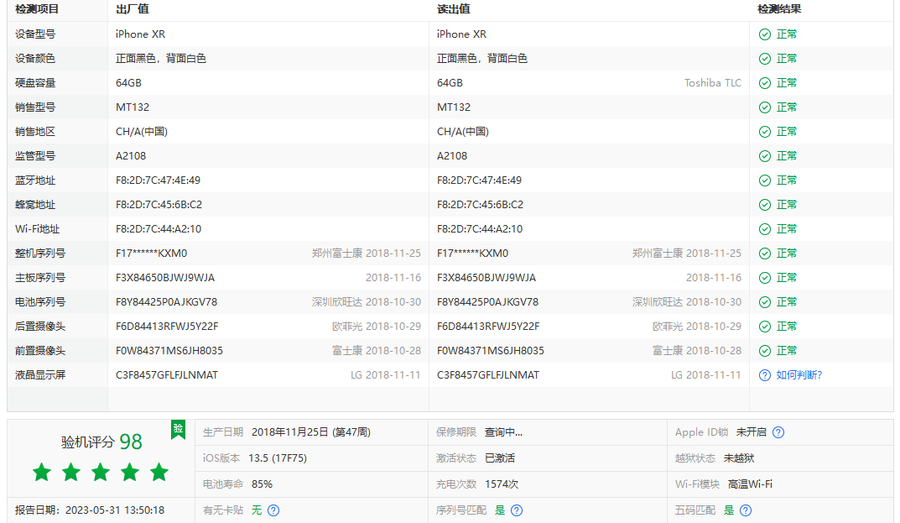Click read-out serial F17******KXM0
The image size is (900, 523).
472,254
